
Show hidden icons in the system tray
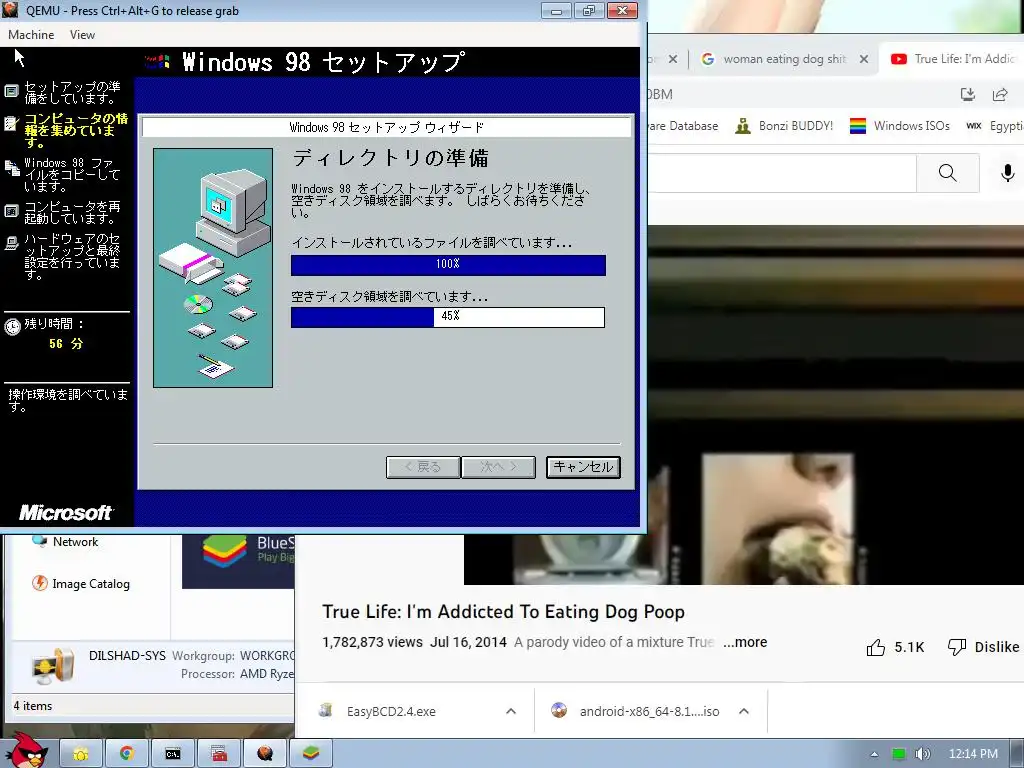point(874,754)
